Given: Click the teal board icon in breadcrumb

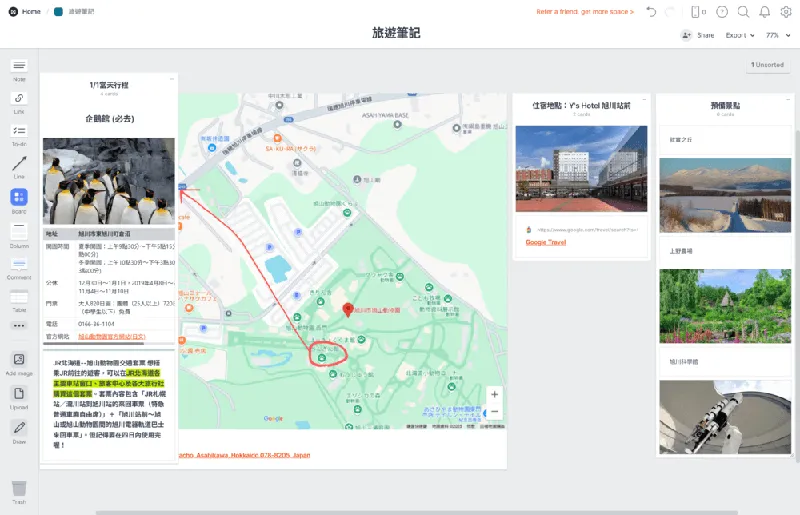Looking at the screenshot, I should [x=58, y=11].
